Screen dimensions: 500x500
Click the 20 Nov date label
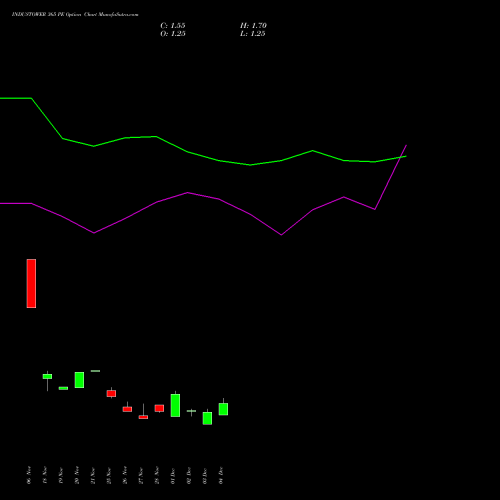click(x=77, y=475)
